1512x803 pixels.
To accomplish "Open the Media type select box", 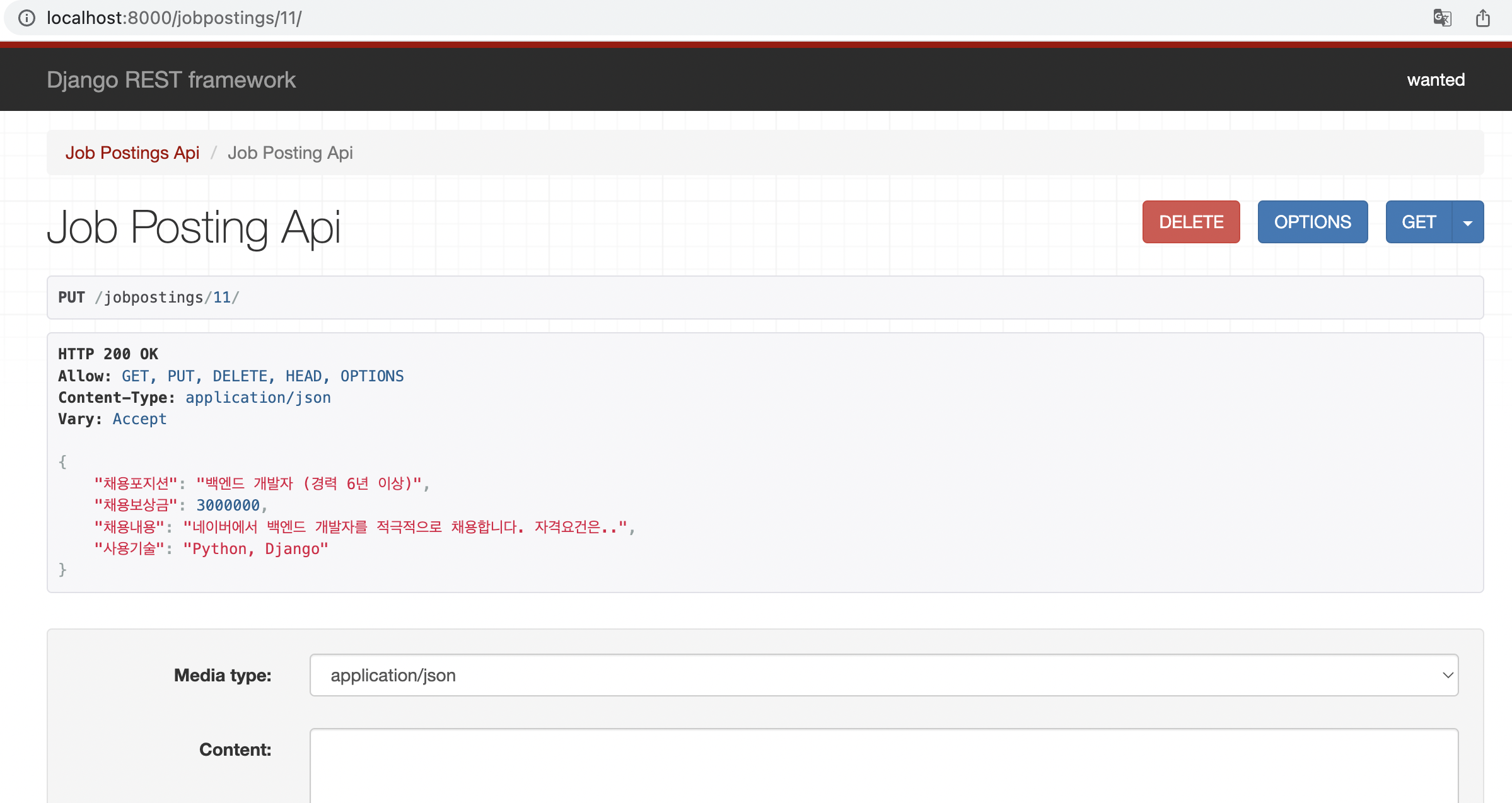I will (x=884, y=675).
